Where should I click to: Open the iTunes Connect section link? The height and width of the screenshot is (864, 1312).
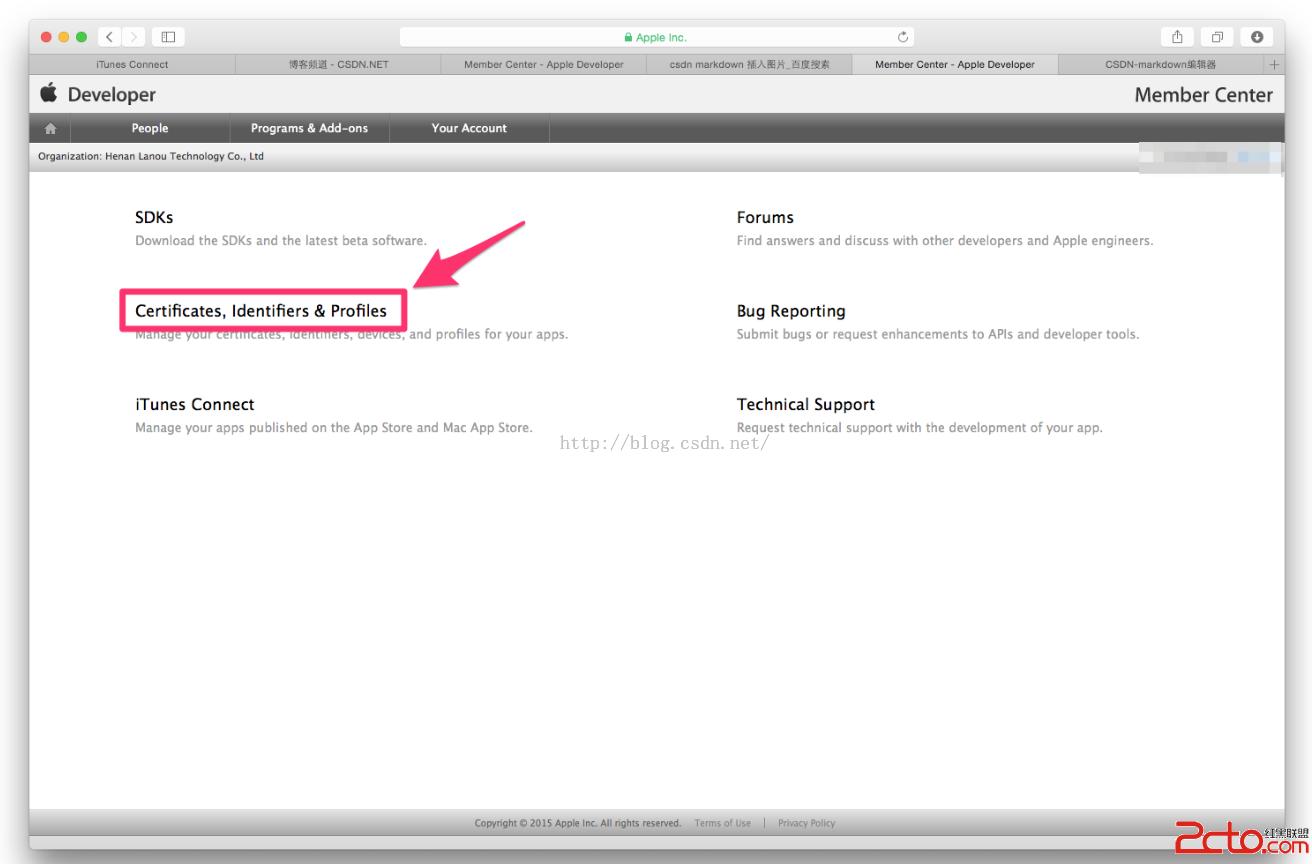click(195, 404)
